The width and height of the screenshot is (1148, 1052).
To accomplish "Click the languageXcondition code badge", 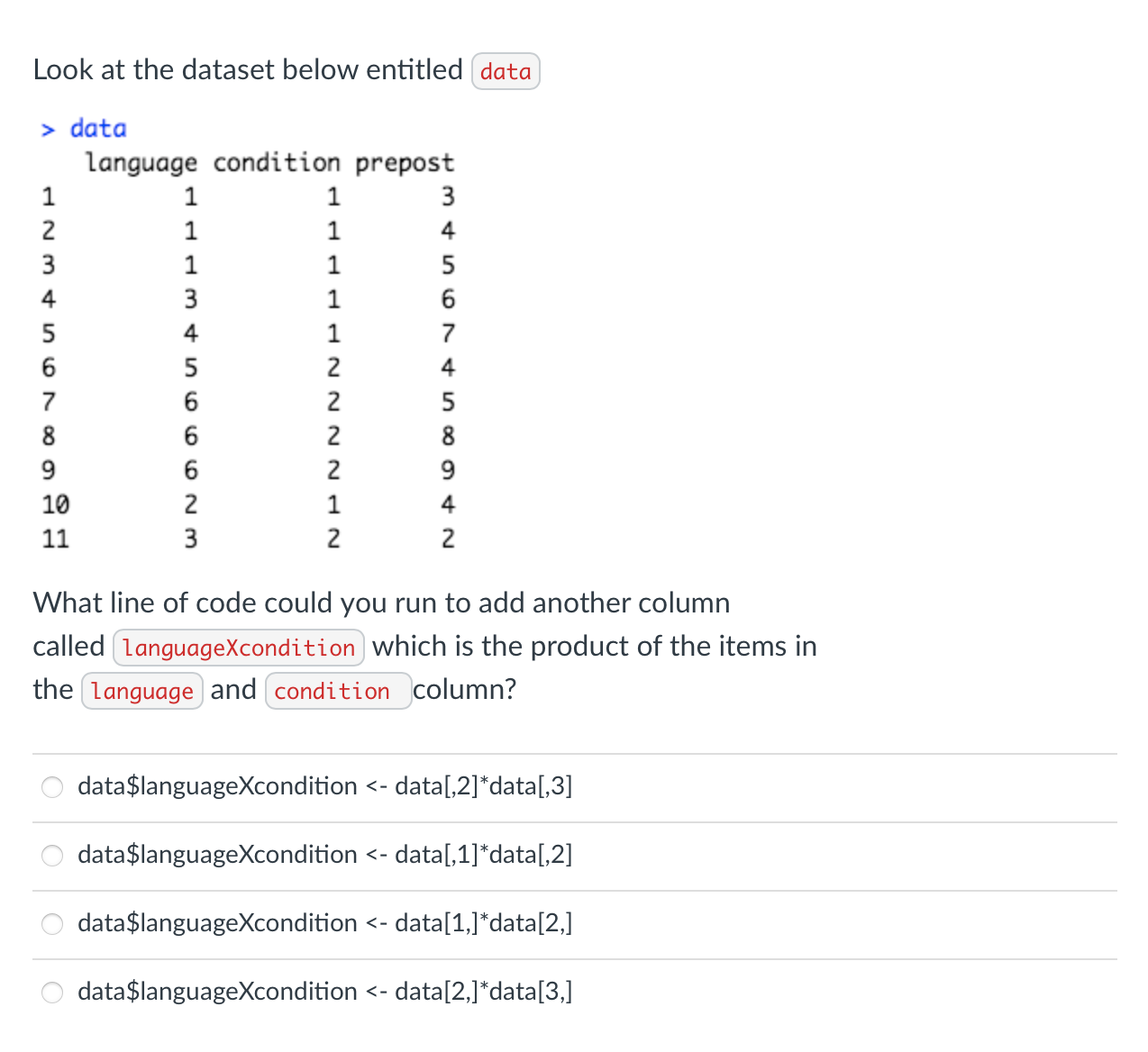I will click(x=238, y=647).
